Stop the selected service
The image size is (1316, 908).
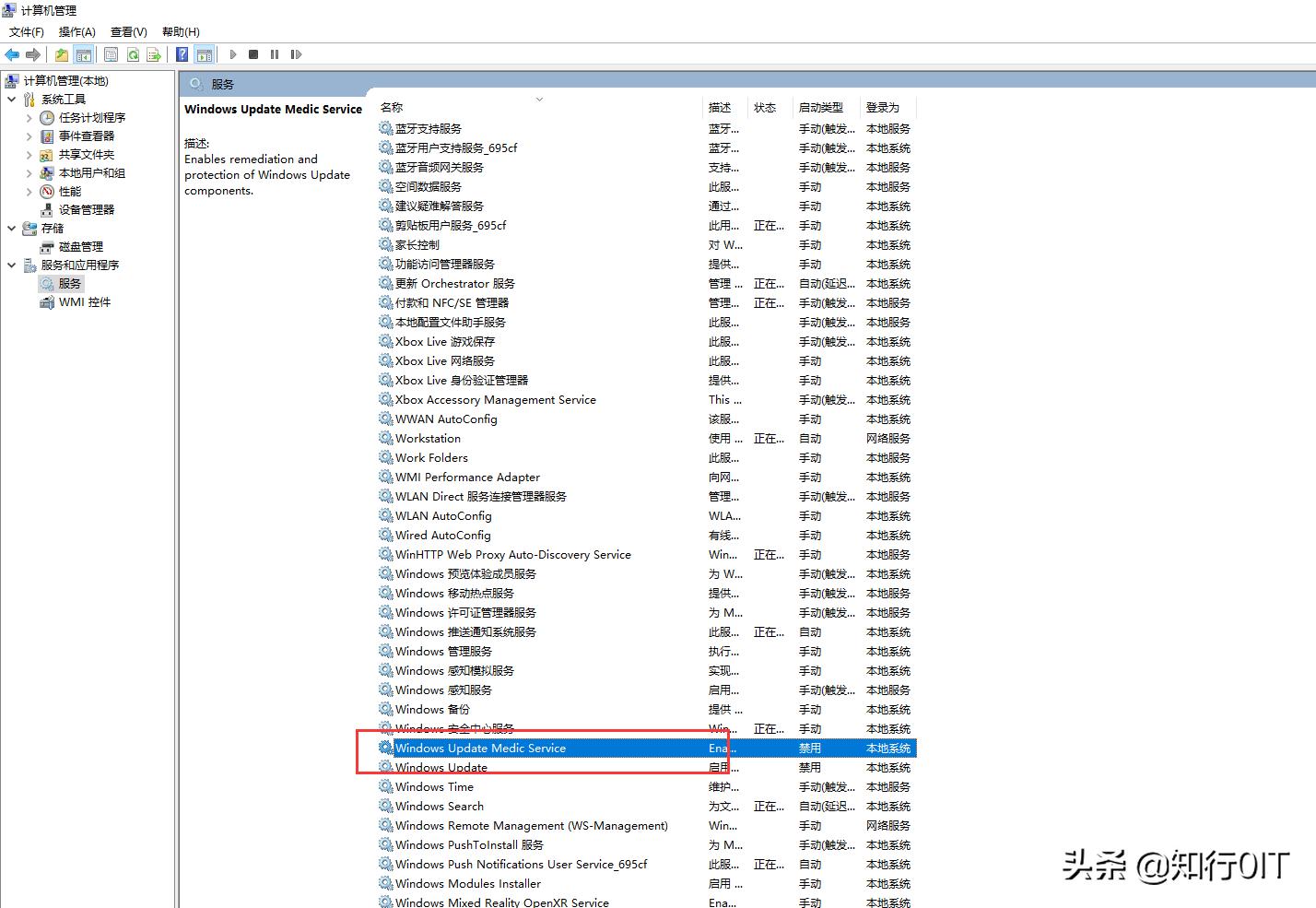tap(254, 53)
